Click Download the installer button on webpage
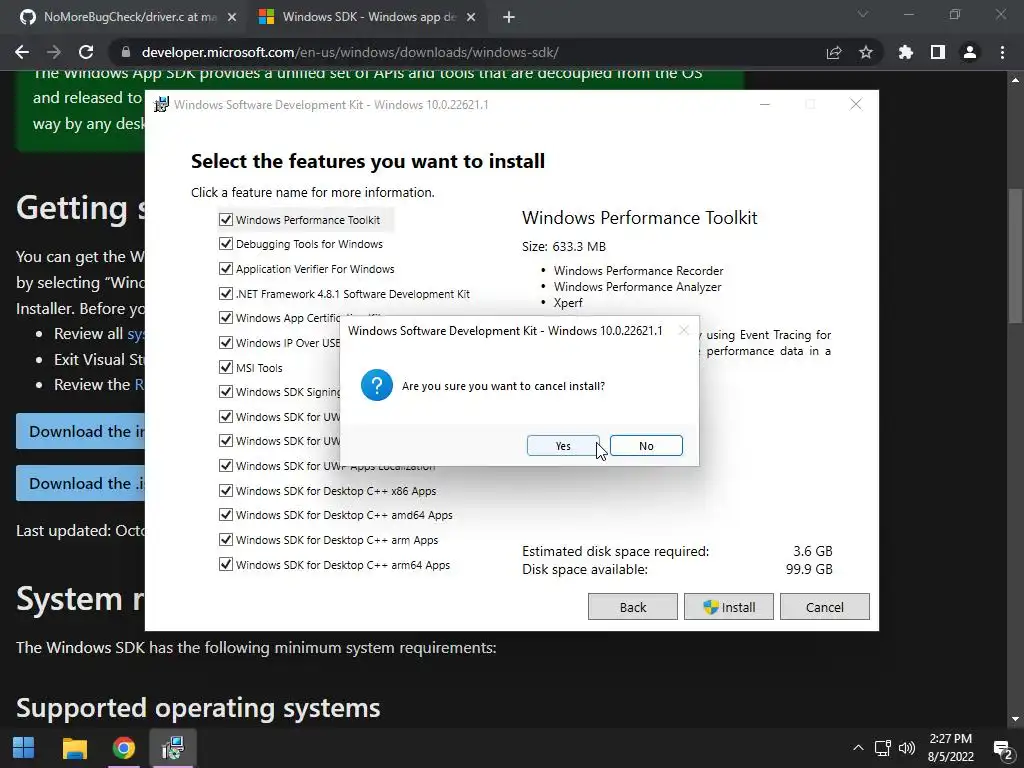 pos(80,431)
